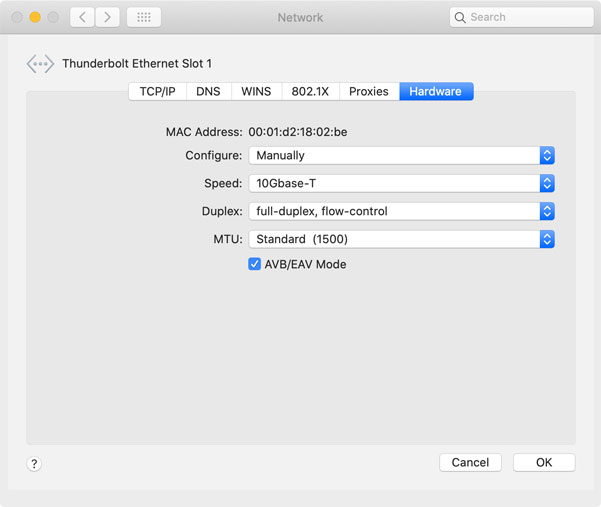Confirm settings with the OK button
Image resolution: width=601 pixels, height=507 pixels.
544,462
